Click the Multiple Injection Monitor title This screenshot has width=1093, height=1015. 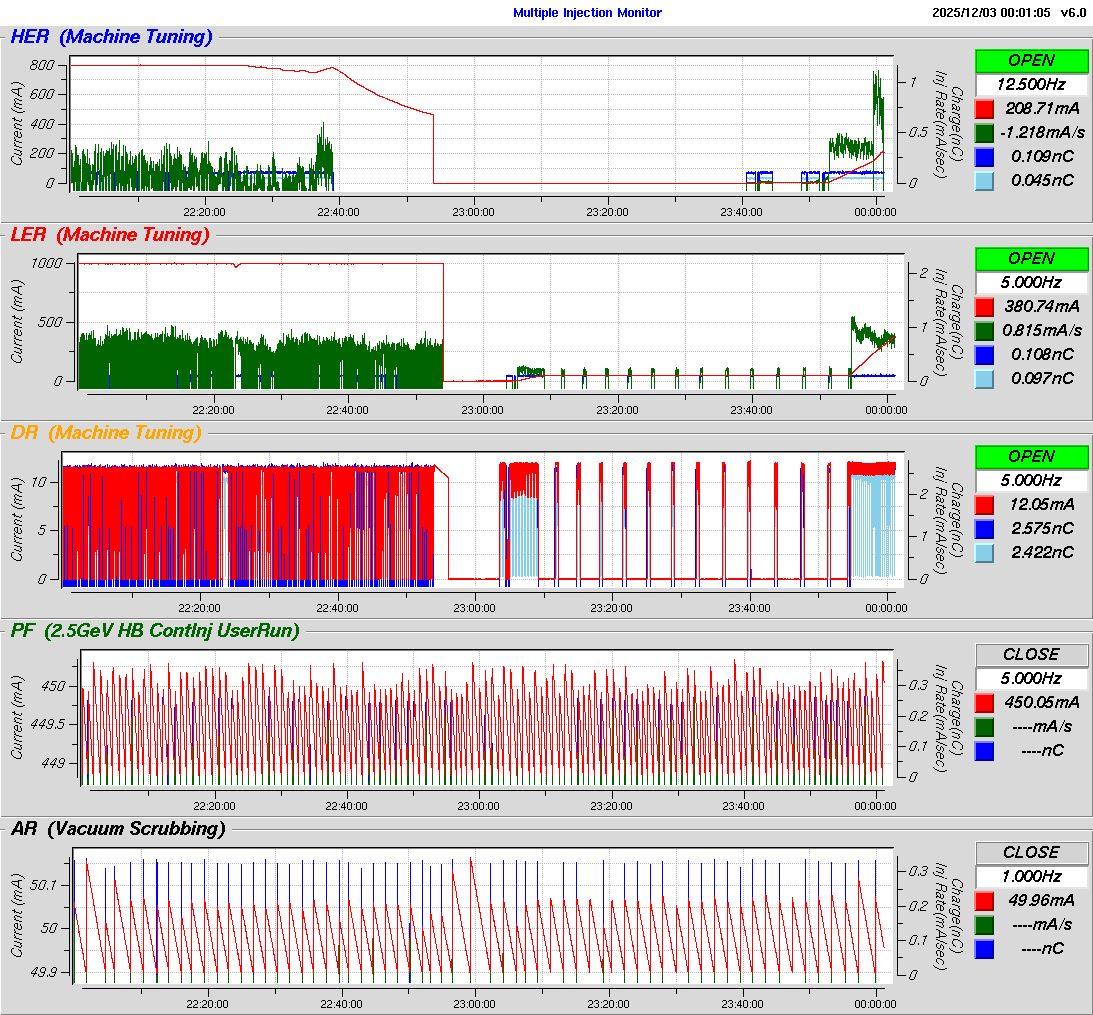tap(587, 13)
